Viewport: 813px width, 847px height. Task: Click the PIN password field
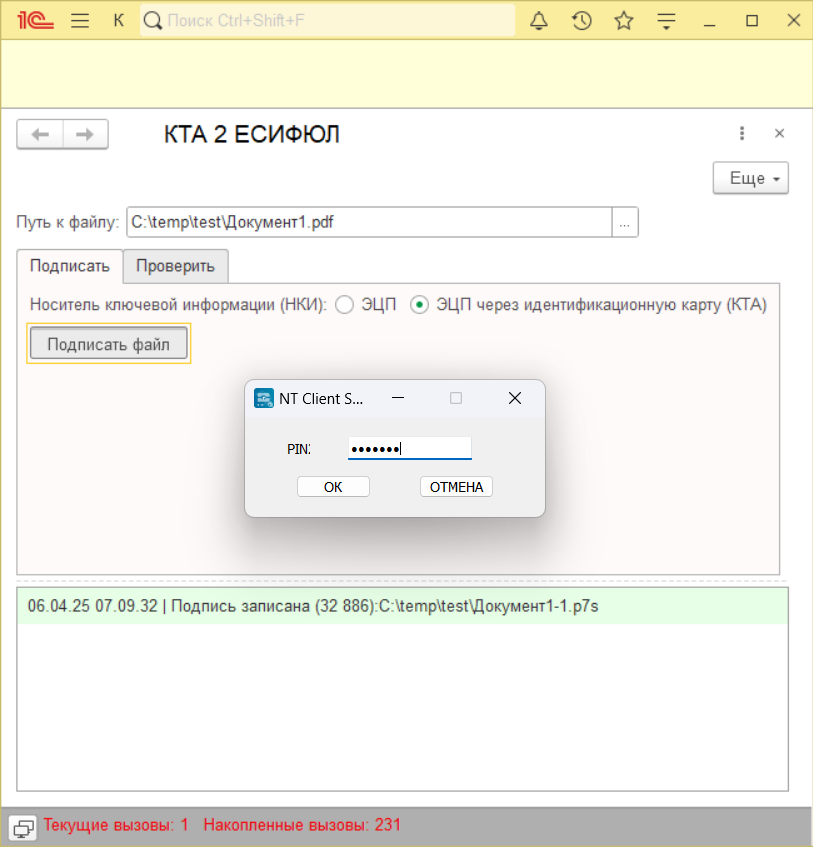click(x=409, y=448)
